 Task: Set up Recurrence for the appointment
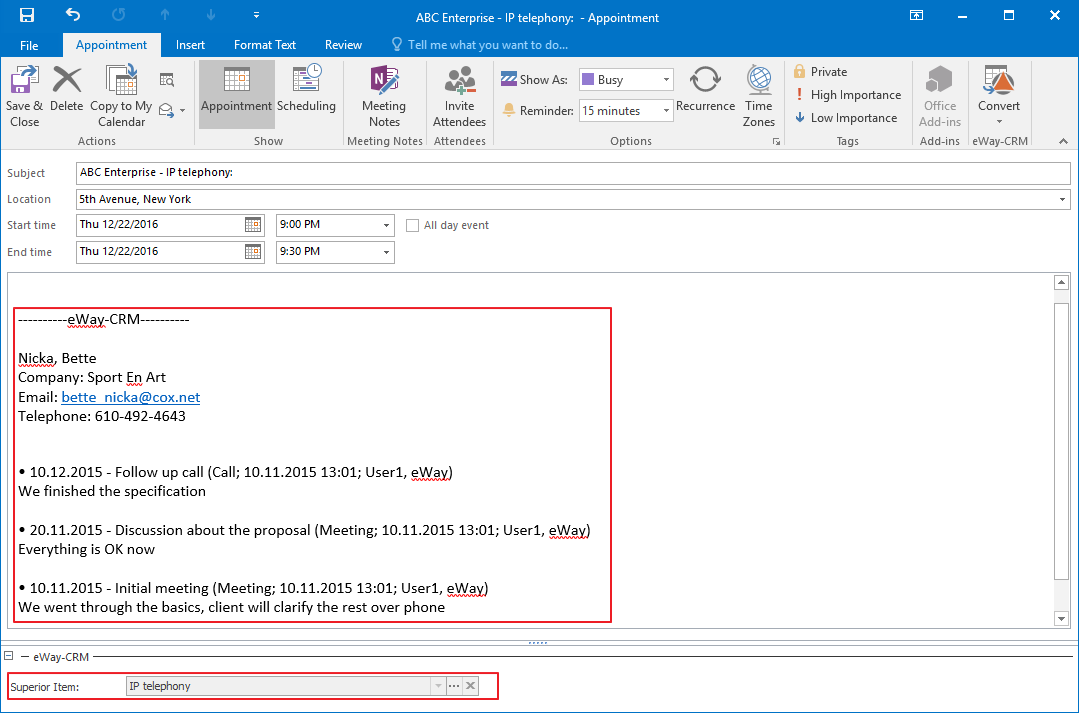(x=705, y=89)
